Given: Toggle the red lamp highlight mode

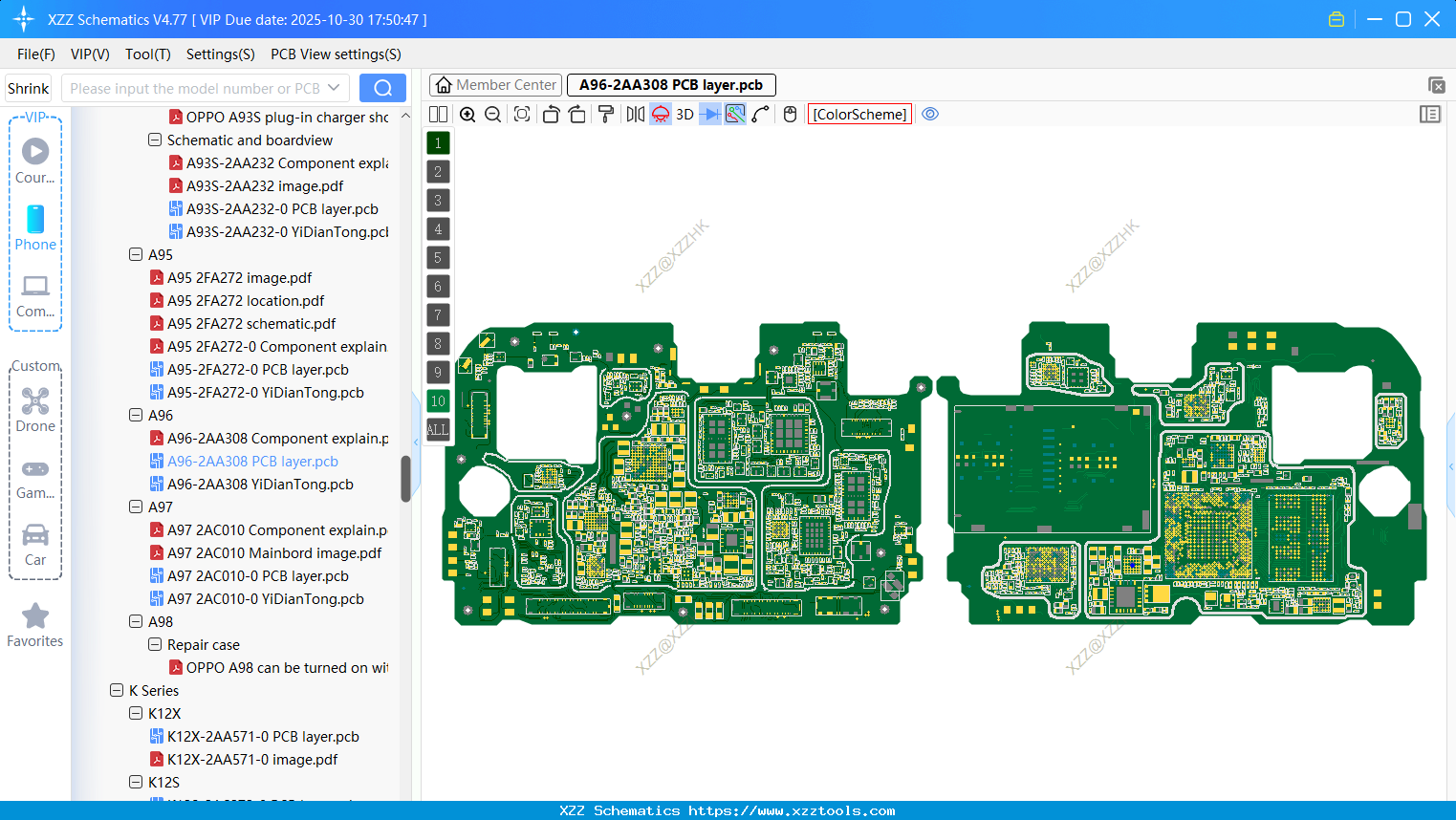Looking at the screenshot, I should tap(660, 114).
